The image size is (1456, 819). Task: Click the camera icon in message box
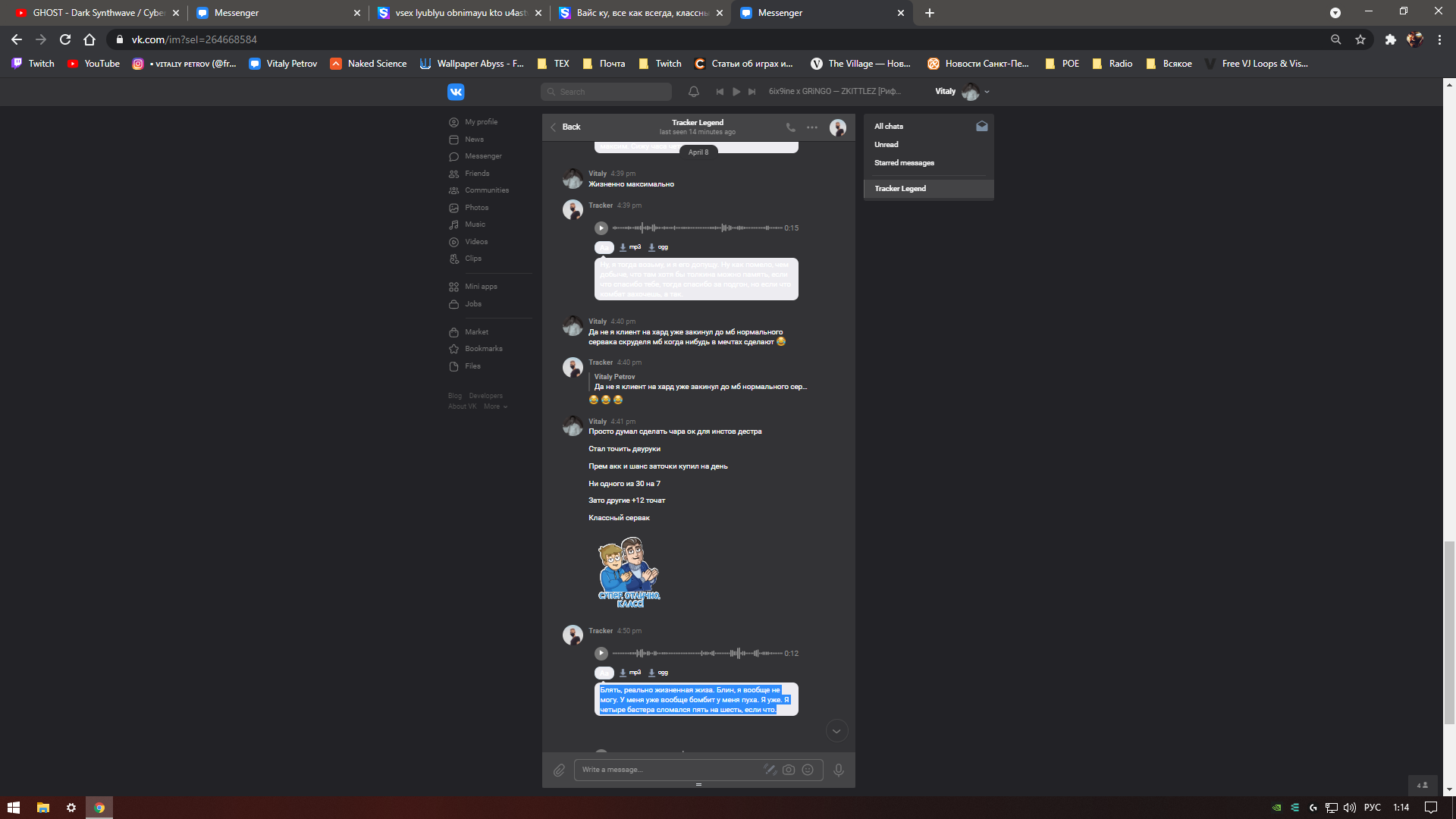coord(789,770)
